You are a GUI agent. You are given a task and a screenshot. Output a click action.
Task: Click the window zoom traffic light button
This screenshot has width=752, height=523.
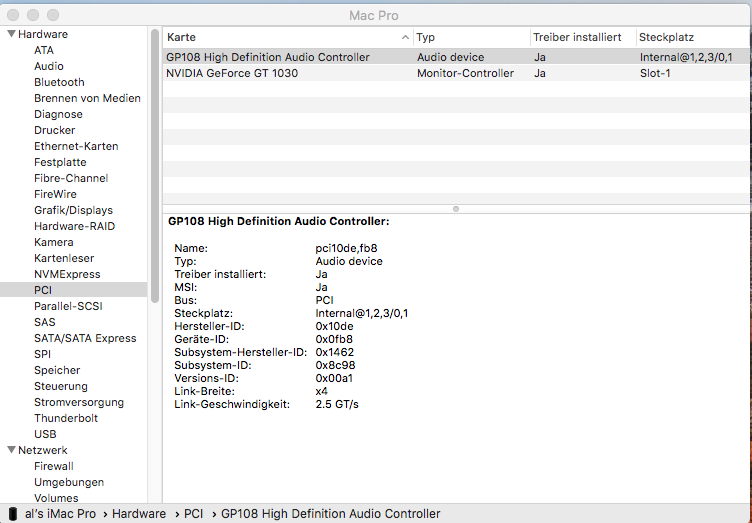click(x=53, y=15)
